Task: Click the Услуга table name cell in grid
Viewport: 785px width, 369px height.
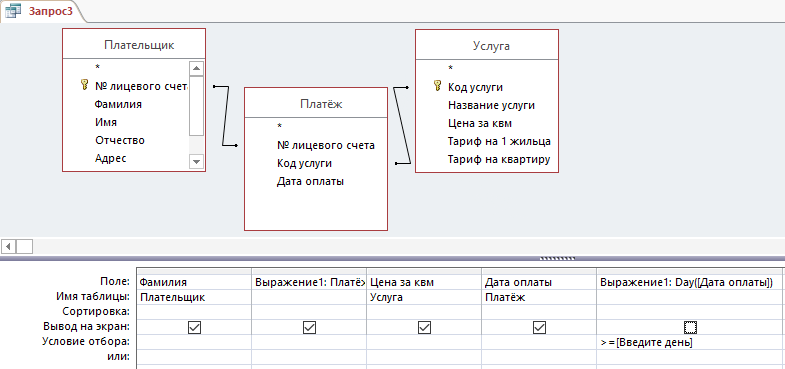Action: point(424,297)
